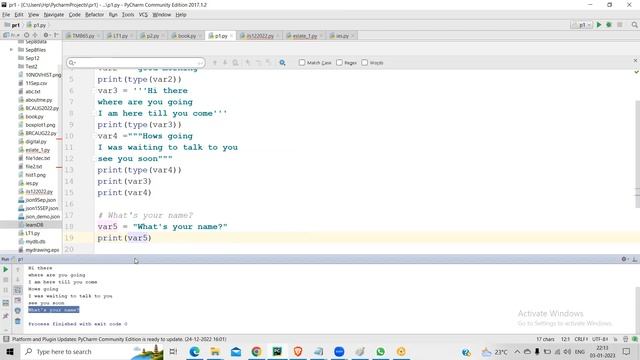Click the pause output icon in Run panel
The image size is (640, 360).
pyautogui.click(x=6, y=290)
